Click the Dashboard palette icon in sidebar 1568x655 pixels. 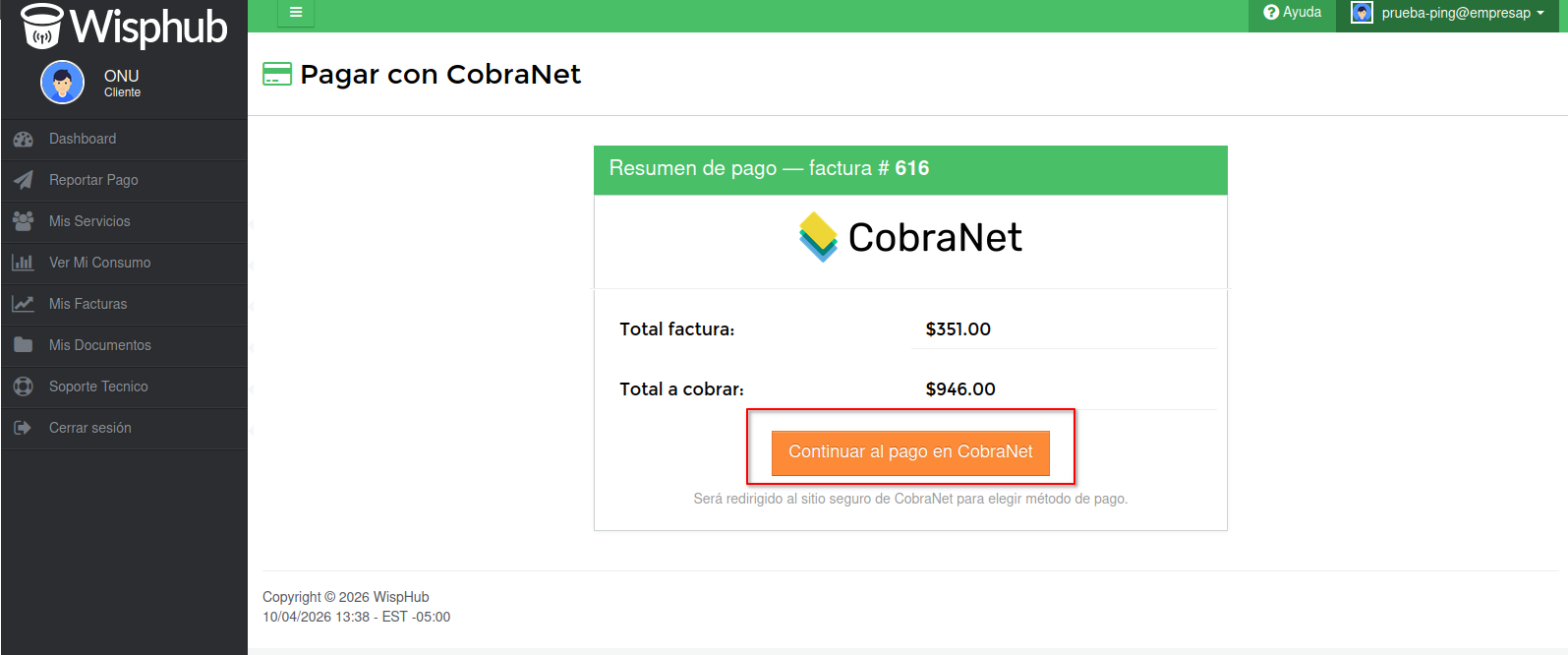(24, 140)
